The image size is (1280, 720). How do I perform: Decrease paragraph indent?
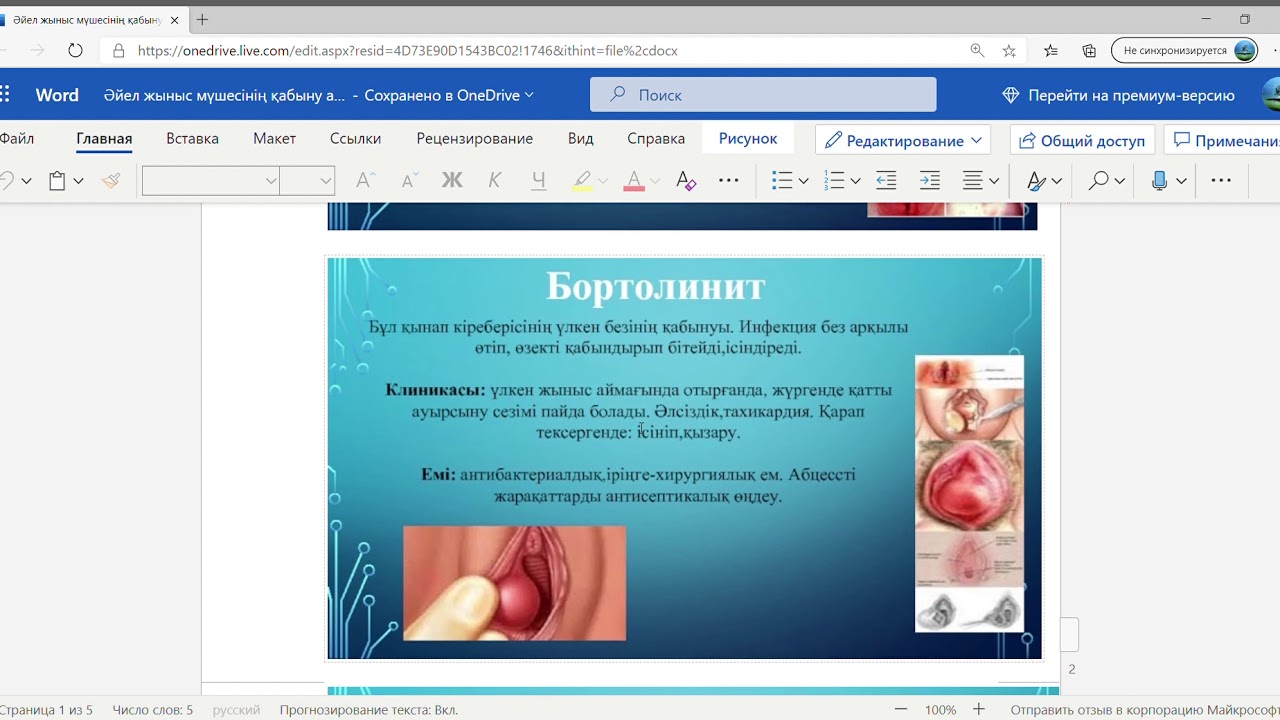(x=886, y=181)
